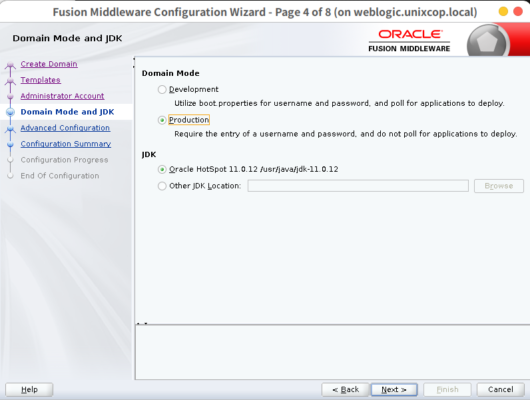530x400 pixels.
Task: Click the Domain Mode and JDK step bullet
Action: tap(10, 112)
